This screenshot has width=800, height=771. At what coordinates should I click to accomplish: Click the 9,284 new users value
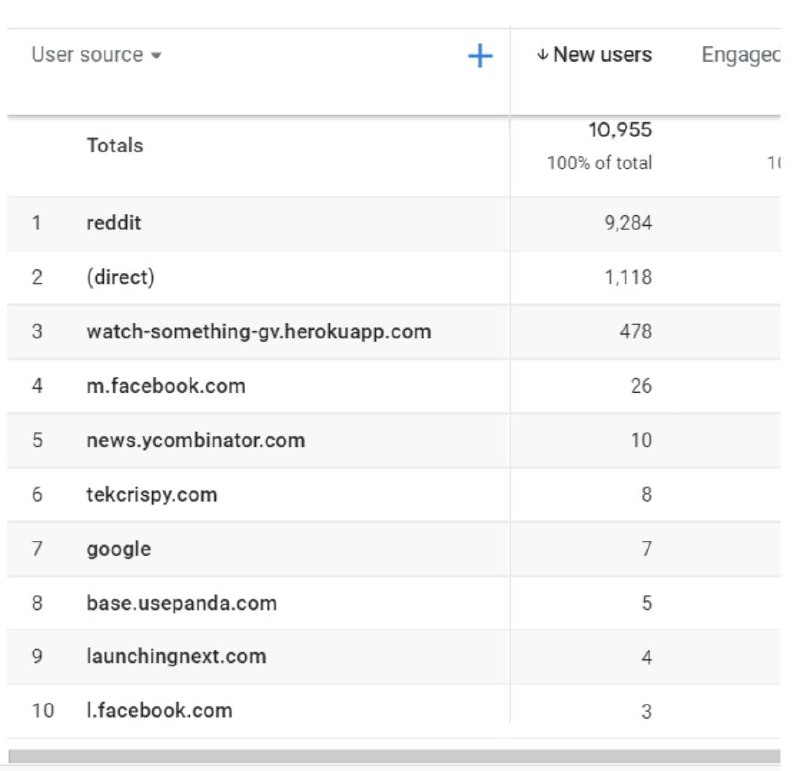tap(628, 223)
